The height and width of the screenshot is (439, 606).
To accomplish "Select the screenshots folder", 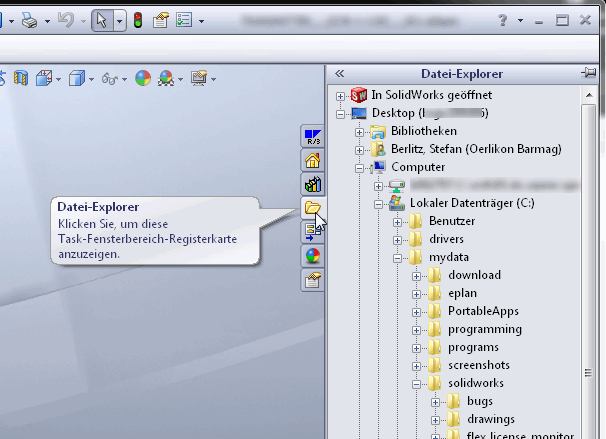I will (478, 365).
